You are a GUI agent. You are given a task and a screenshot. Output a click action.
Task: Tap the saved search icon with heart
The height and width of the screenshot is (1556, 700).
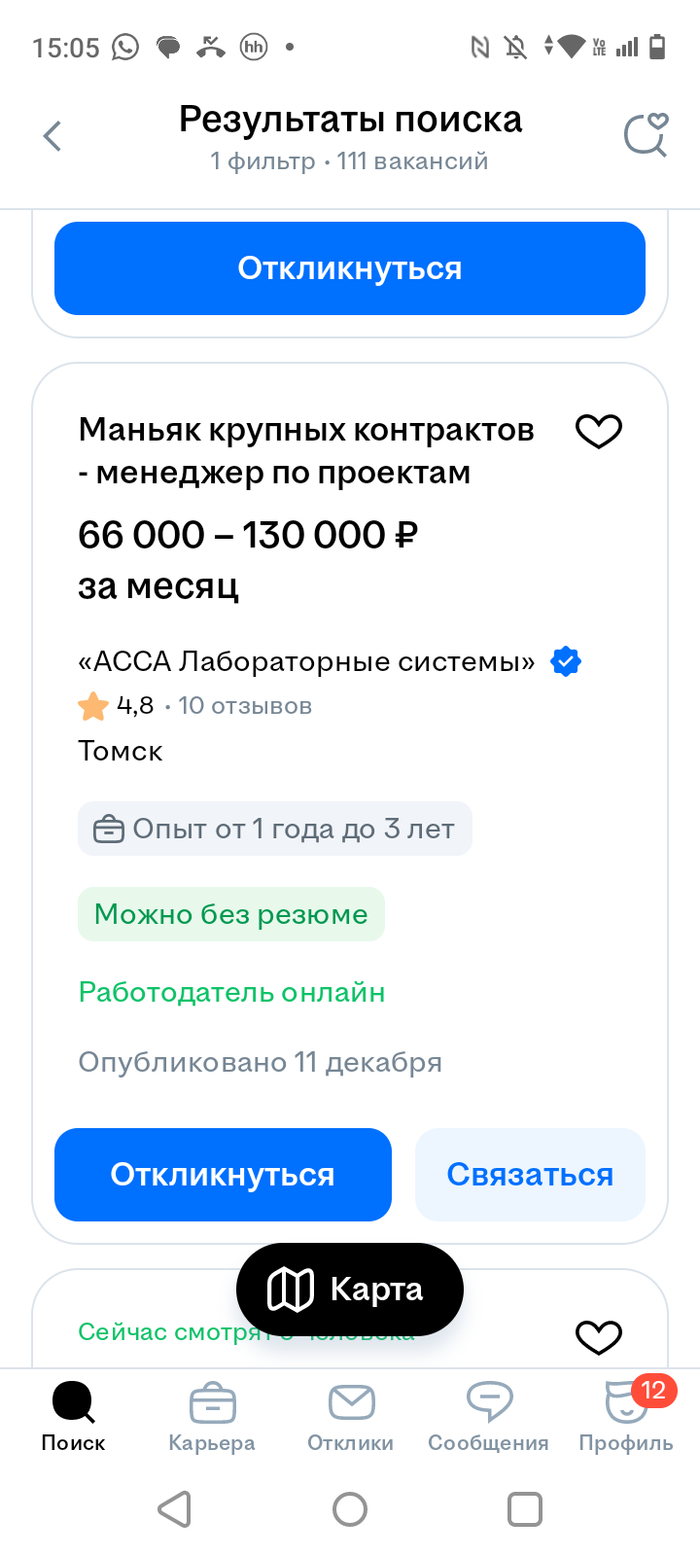645,136
